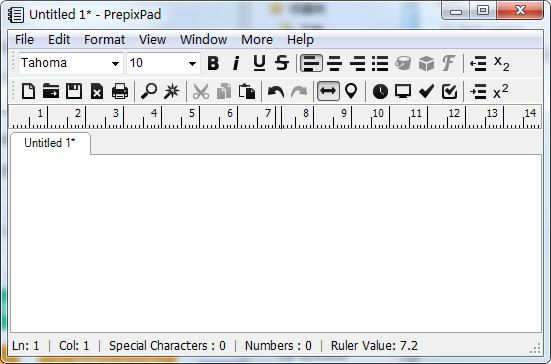Insert time with clock icon
This screenshot has width=551, height=364.
380,92
